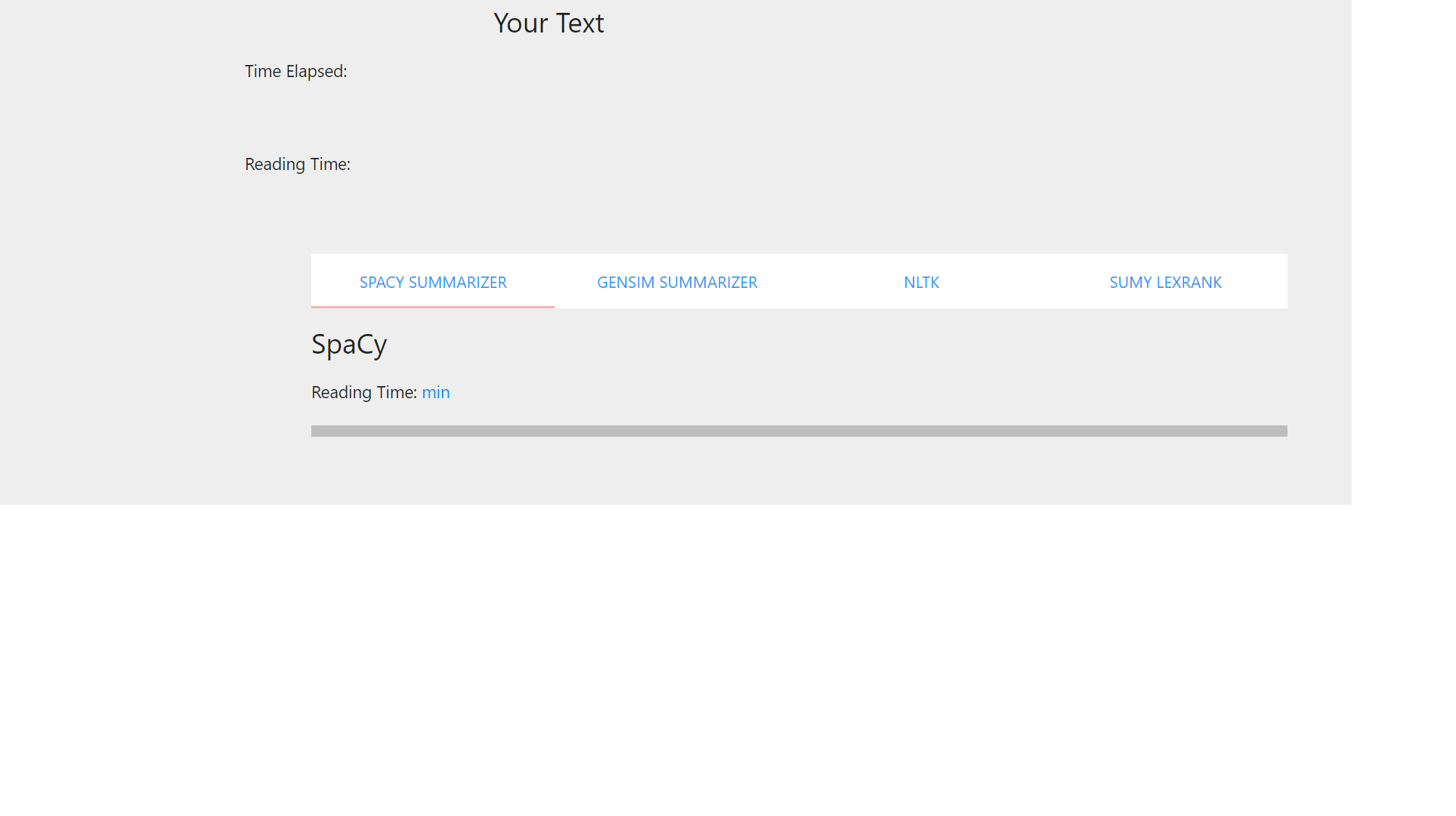Click the "Time Elapsed:" label
The height and width of the screenshot is (816, 1456).
coord(295,71)
